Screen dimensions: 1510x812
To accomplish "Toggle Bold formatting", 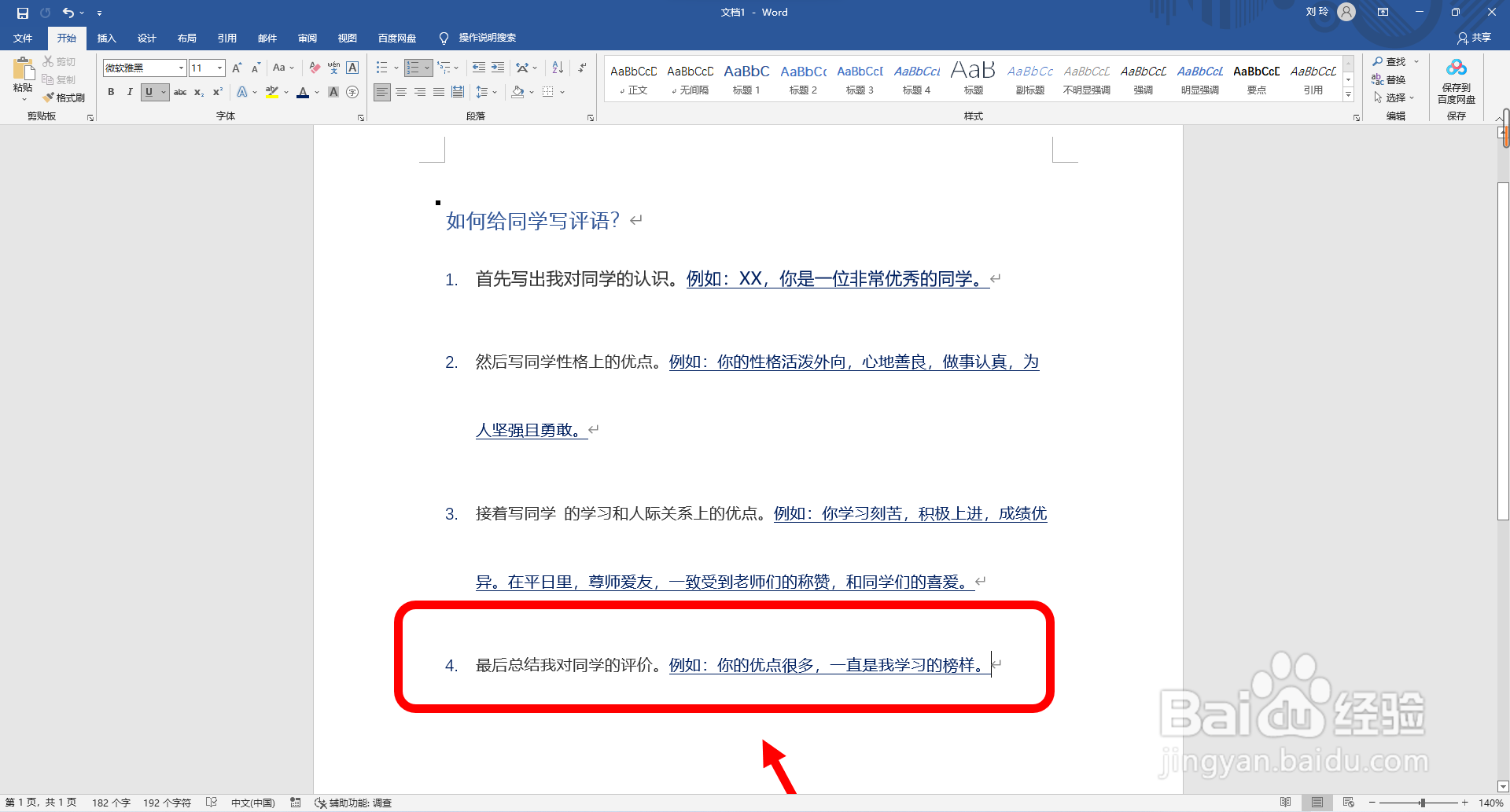I will [111, 92].
